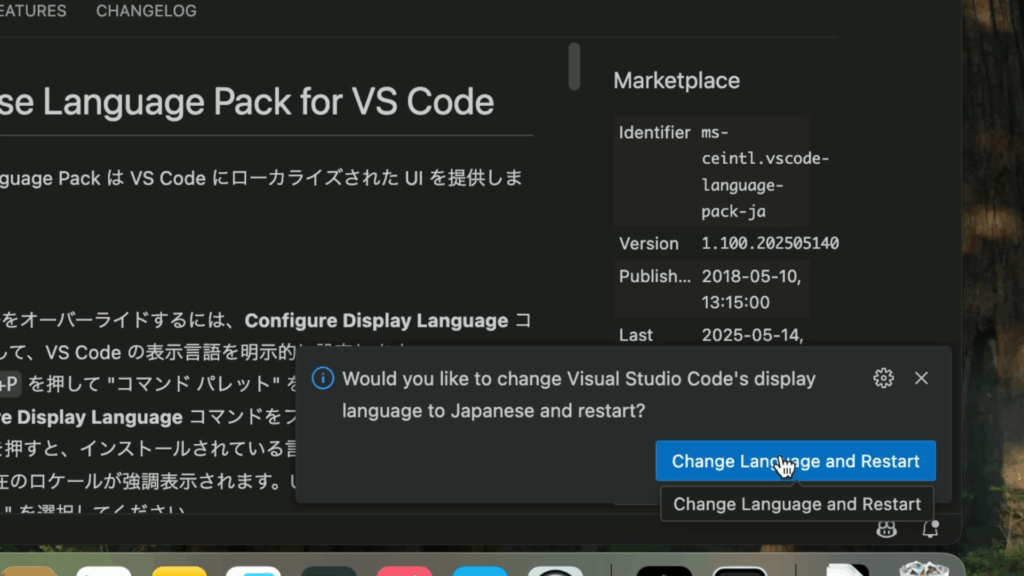The image size is (1024, 576).
Task: Dismiss the language change notification
Action: pyautogui.click(x=921, y=378)
